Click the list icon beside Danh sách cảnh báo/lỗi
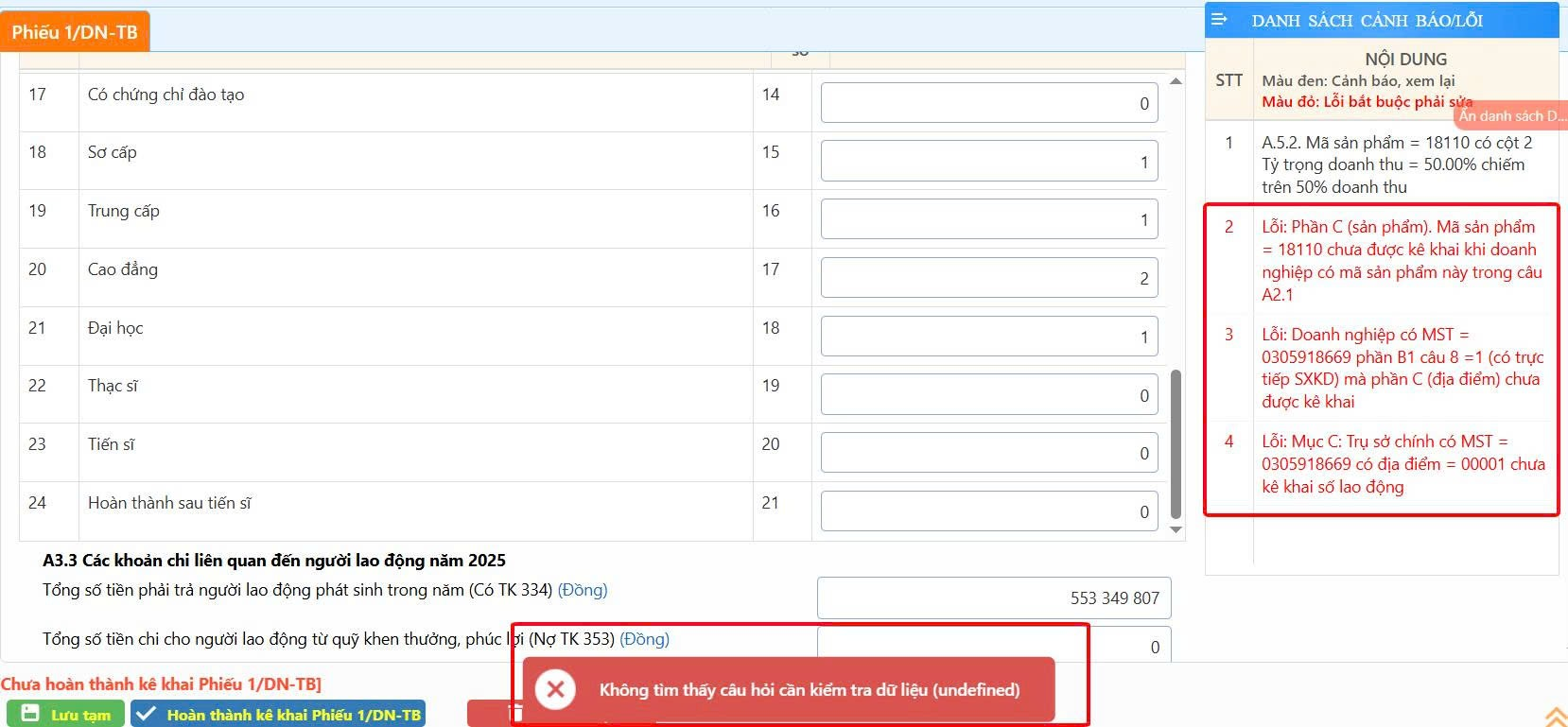 coord(1220,20)
